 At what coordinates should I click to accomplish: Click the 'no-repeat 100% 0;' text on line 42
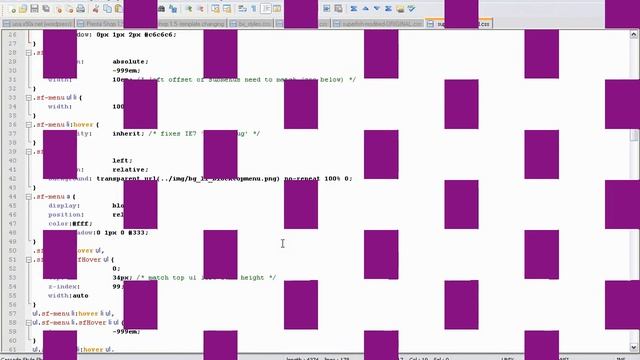click(x=318, y=178)
